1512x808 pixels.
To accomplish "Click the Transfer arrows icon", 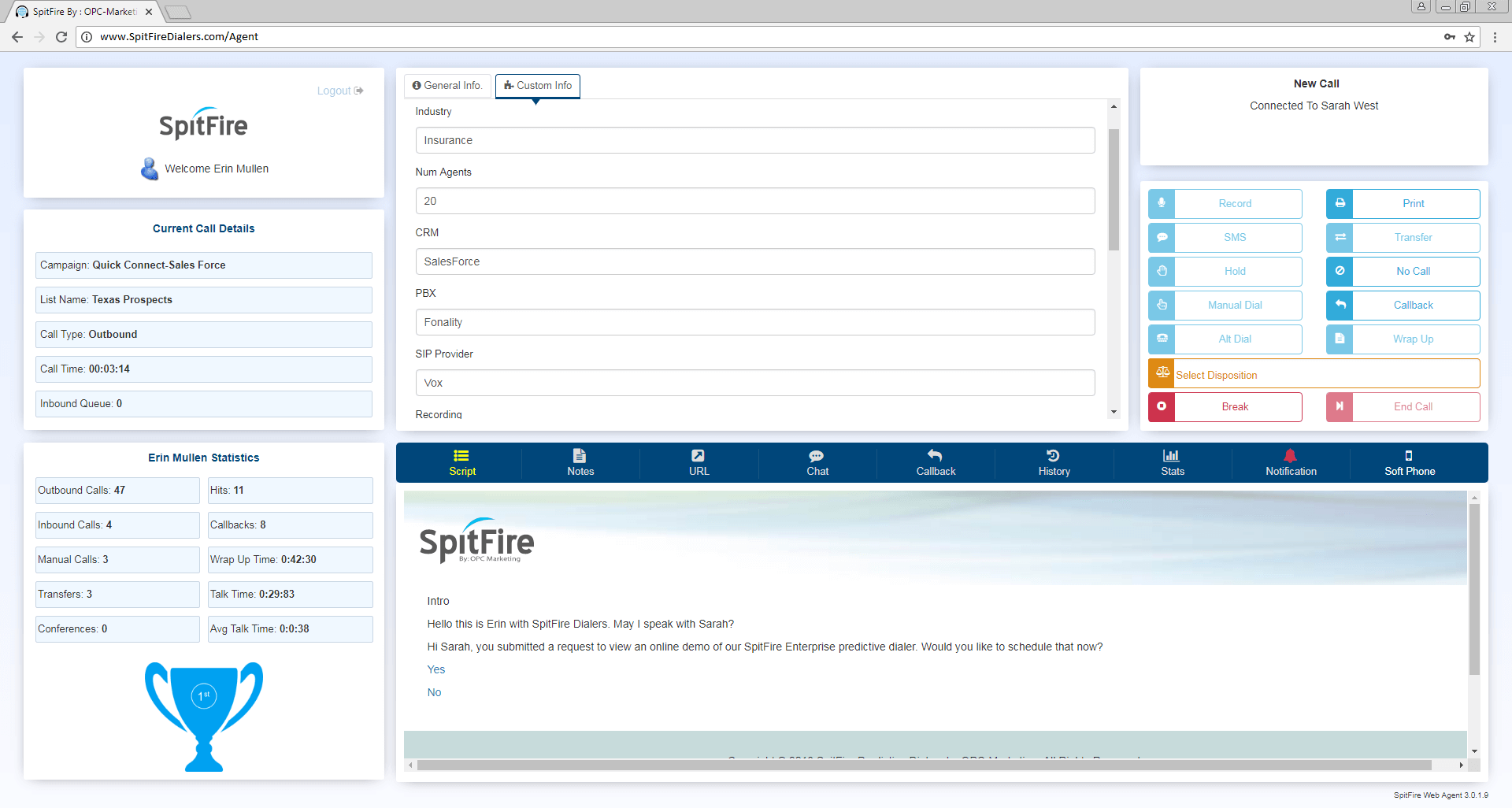I will click(1340, 237).
